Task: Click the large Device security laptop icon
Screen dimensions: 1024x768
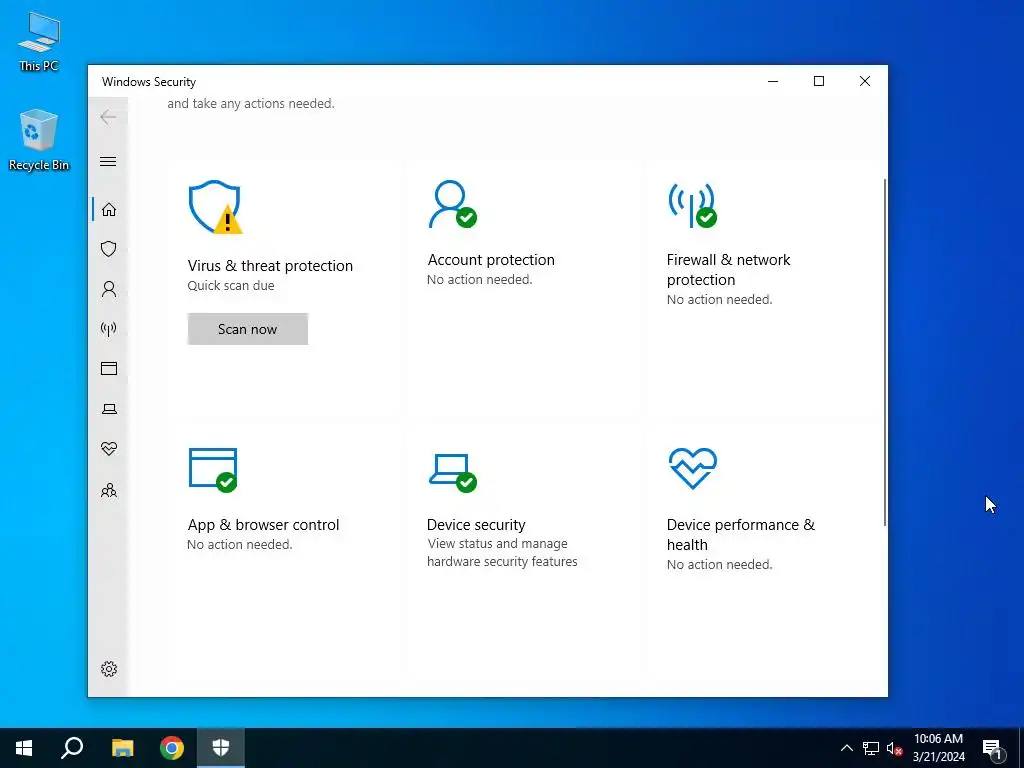Action: (x=453, y=472)
